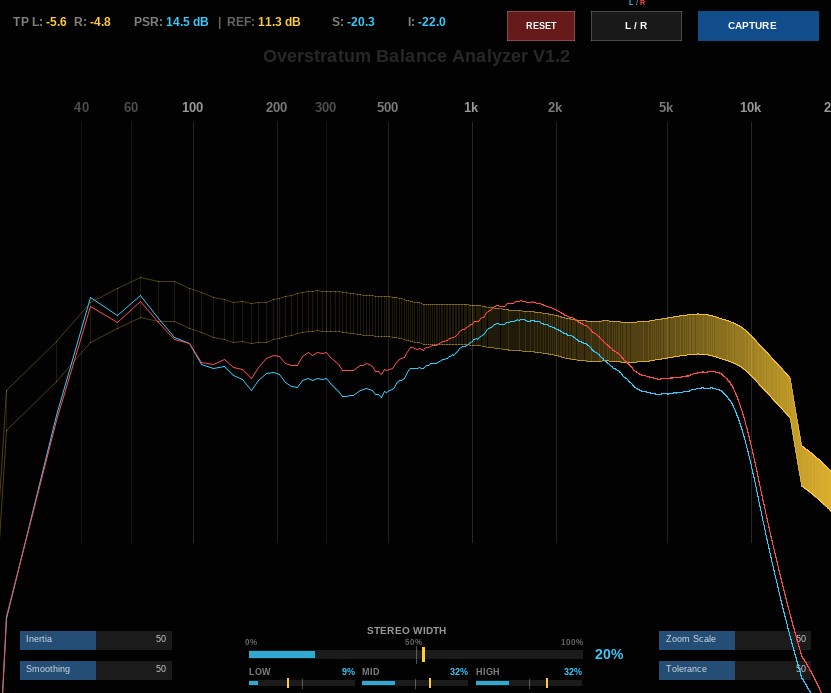
Task: Adjust the Zoom Scale slider
Action: (735, 639)
